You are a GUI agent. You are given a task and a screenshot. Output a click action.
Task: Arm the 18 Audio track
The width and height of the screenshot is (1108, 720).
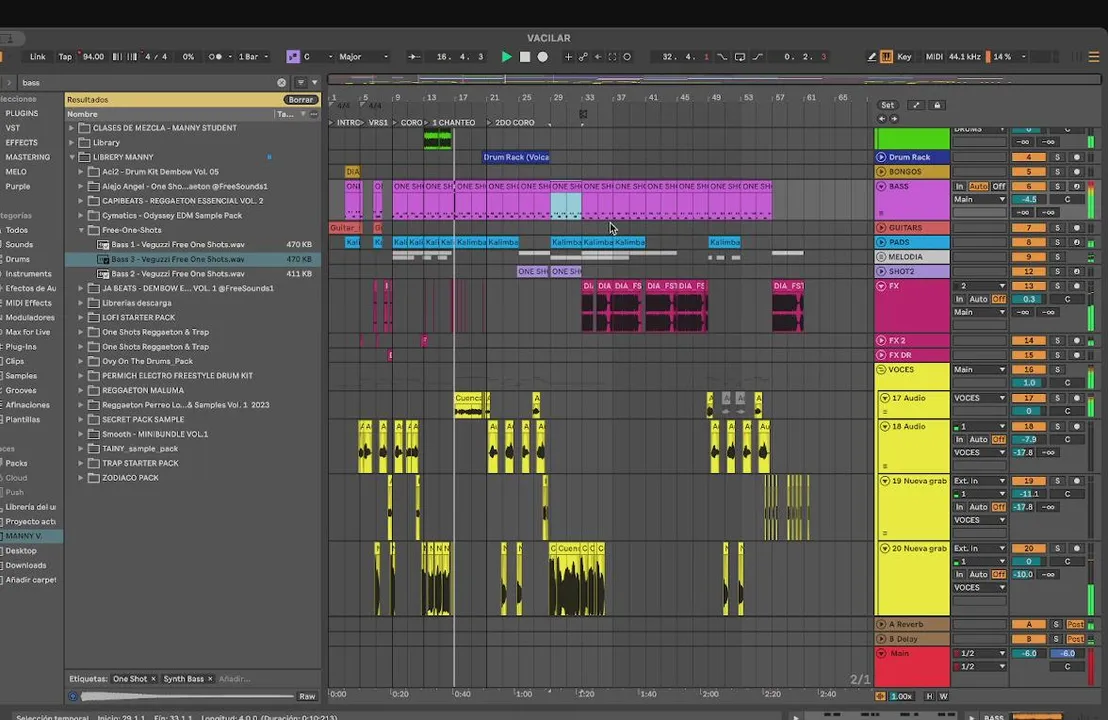[x=1077, y=426]
